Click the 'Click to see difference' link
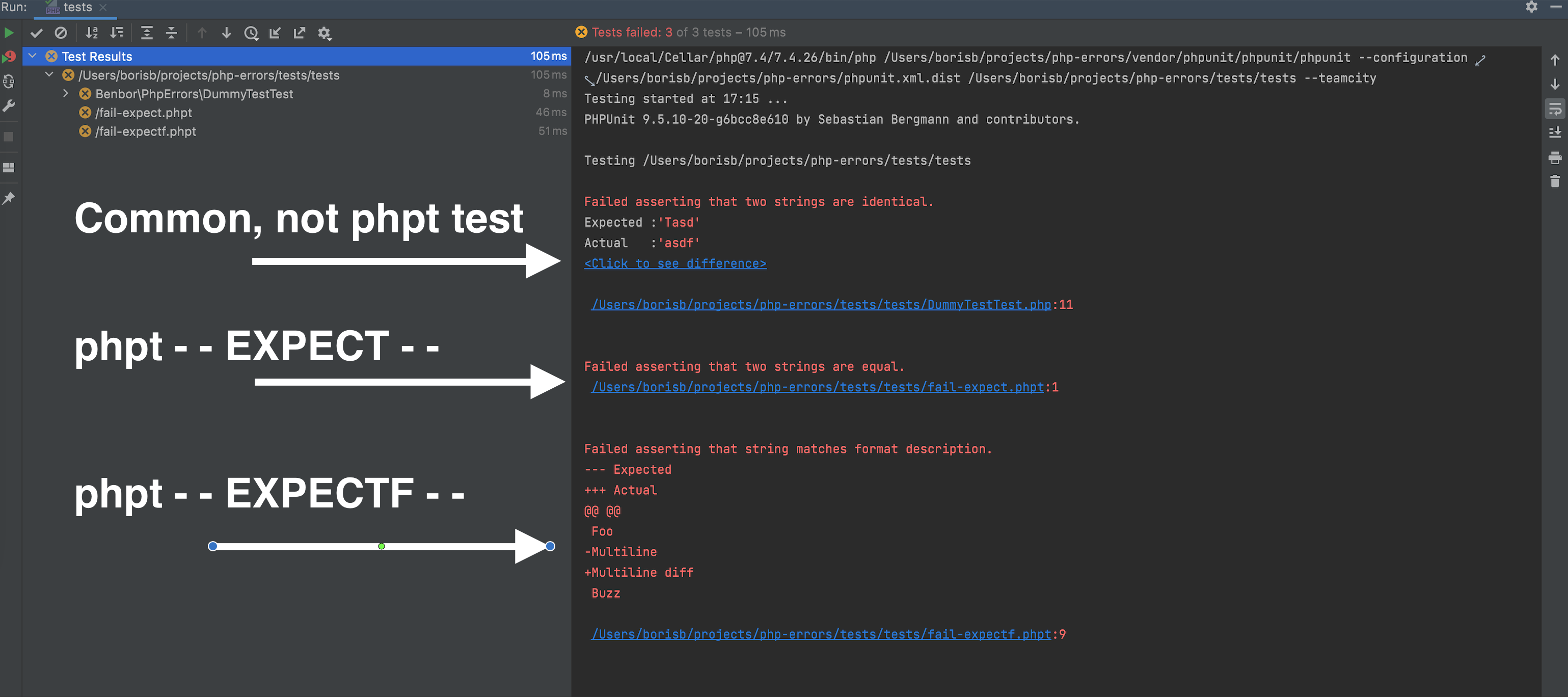The height and width of the screenshot is (697, 1568). (674, 263)
